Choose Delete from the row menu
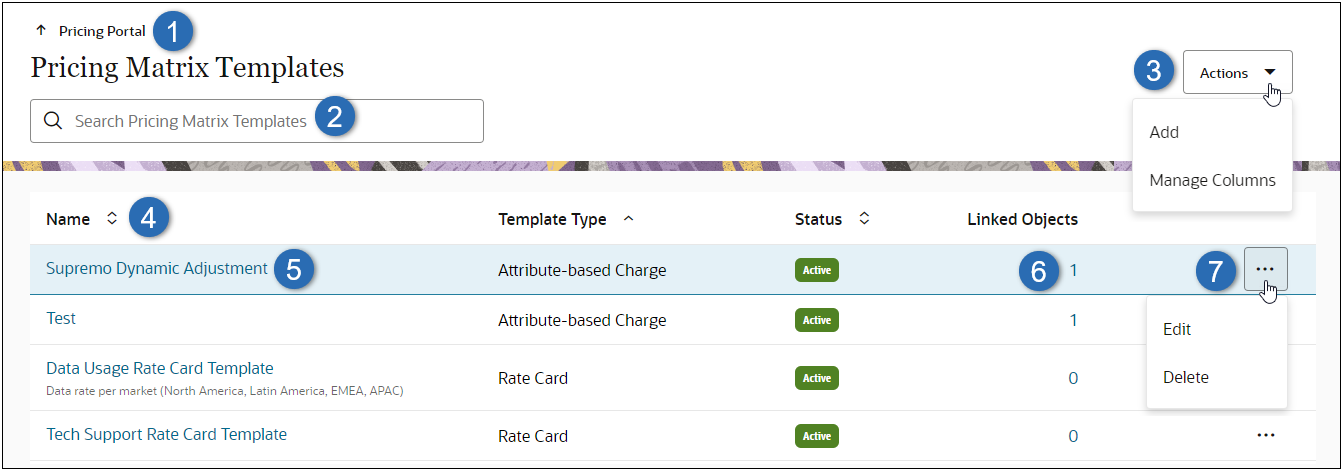 (1186, 377)
